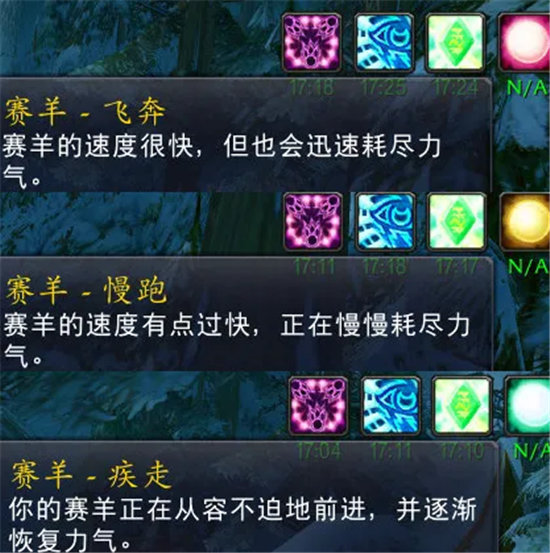Click the 赛羊 - 疾走 tooltip title
Viewport: 550px width, 553px height.
pos(91,475)
